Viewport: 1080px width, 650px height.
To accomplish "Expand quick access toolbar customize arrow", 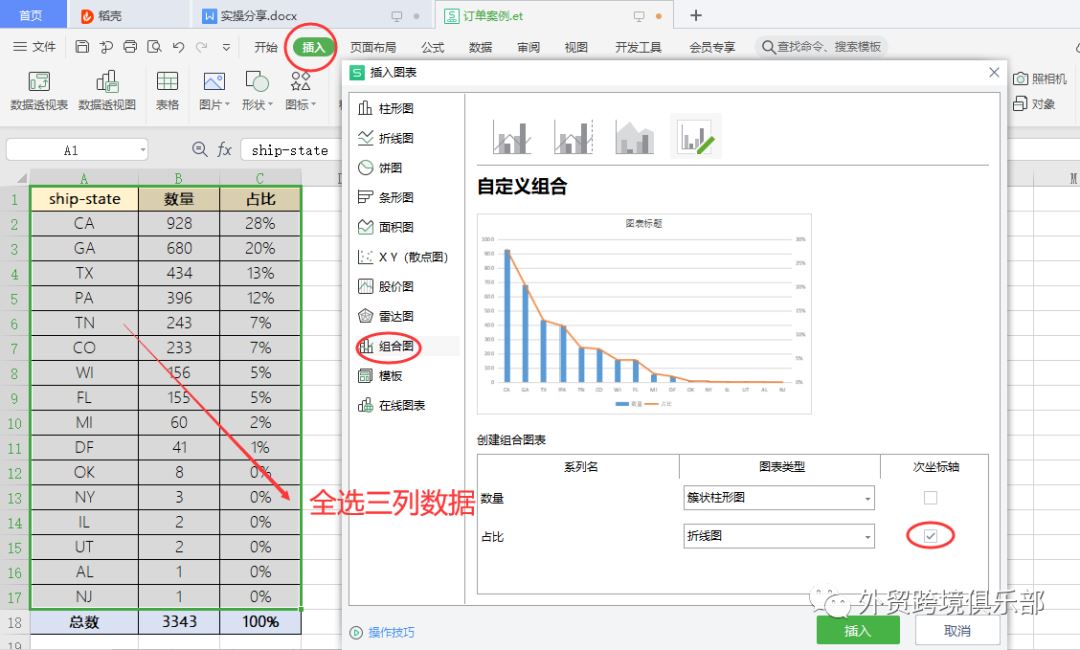I will pos(226,47).
